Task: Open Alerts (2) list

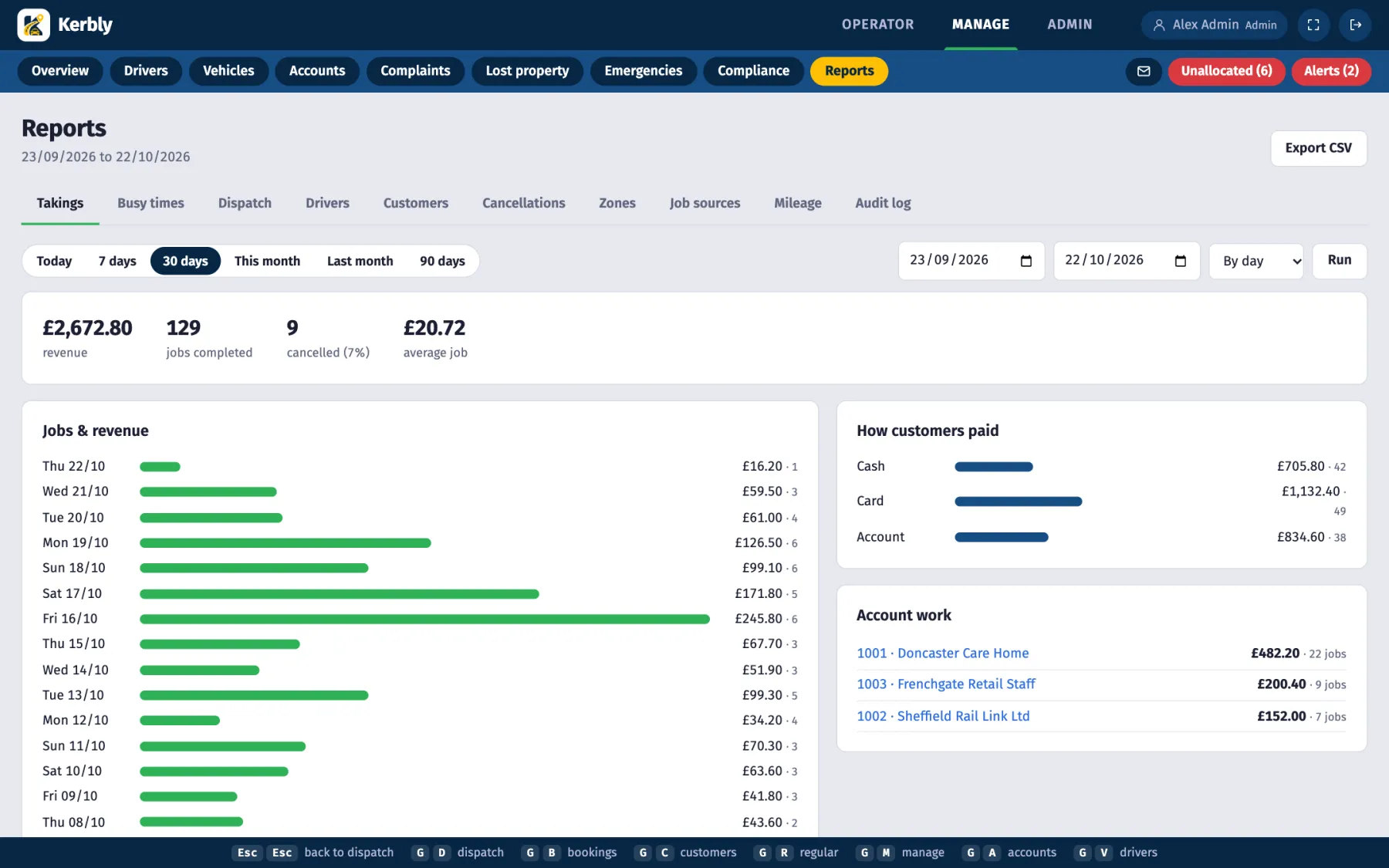Action: click(1331, 71)
